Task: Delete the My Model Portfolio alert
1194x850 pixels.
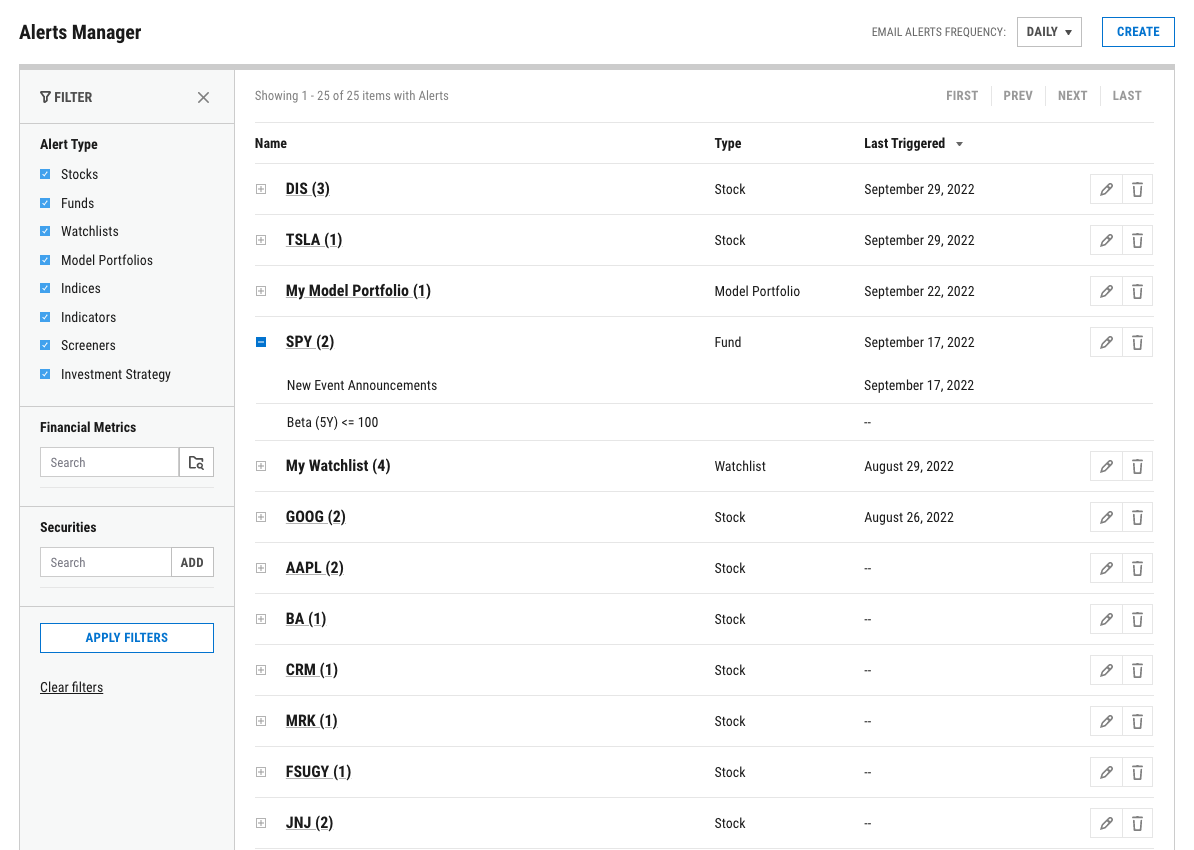Action: coord(1137,292)
